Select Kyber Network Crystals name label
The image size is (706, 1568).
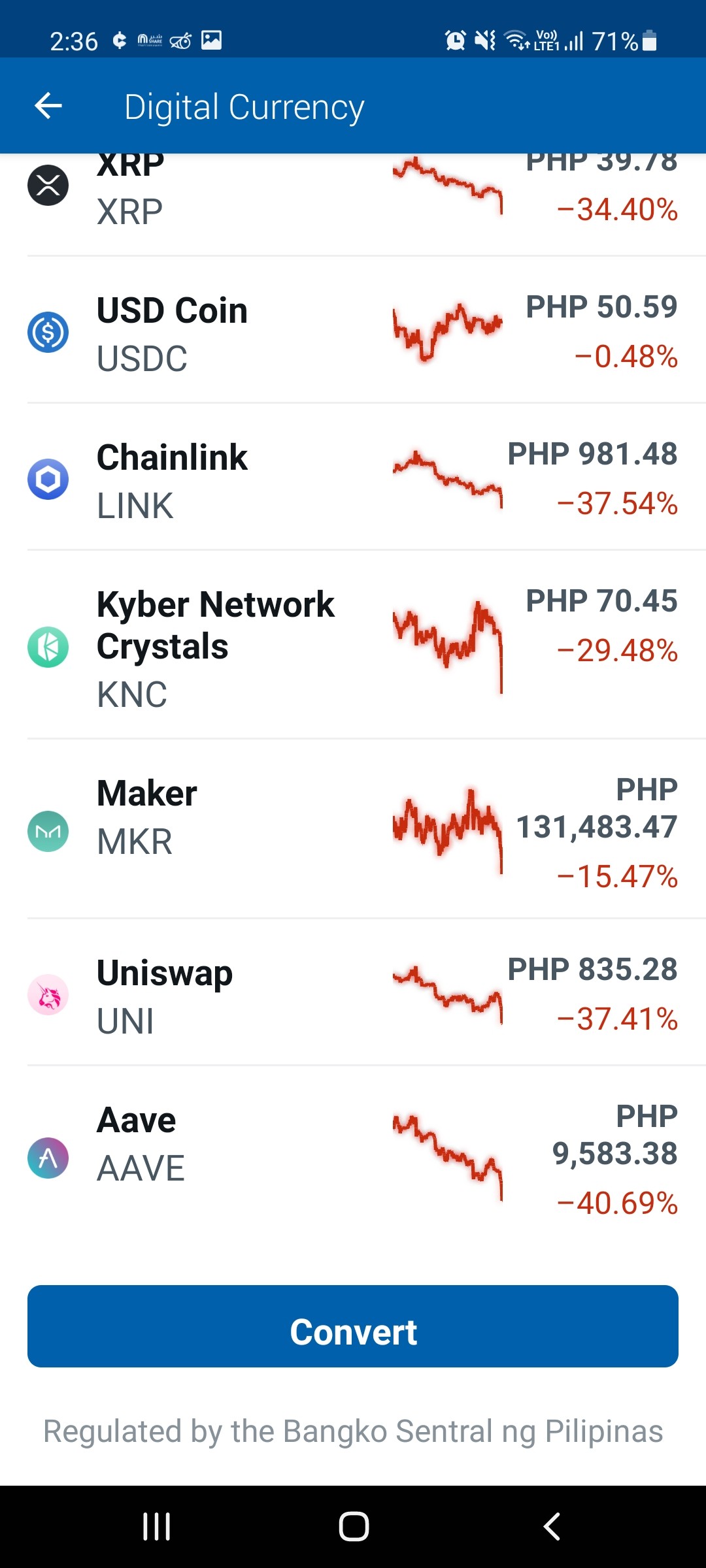[216, 625]
